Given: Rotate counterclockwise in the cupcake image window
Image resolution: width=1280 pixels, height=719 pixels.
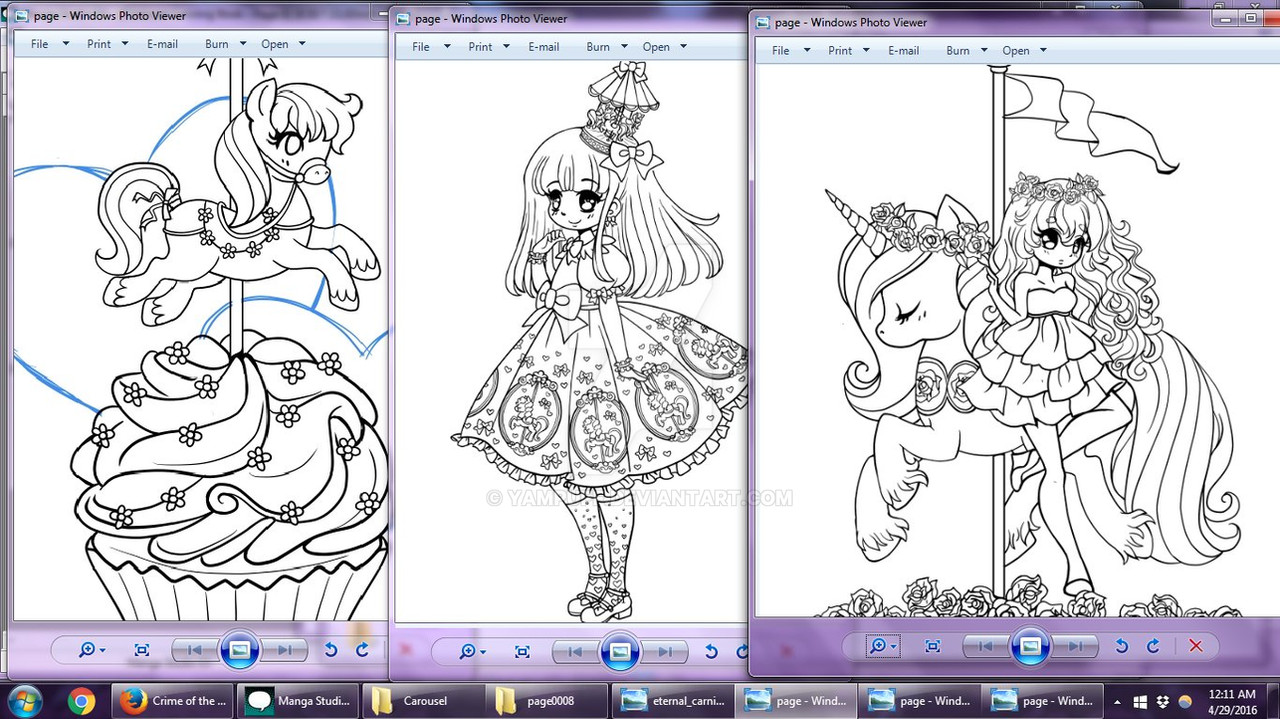Looking at the screenshot, I should (x=331, y=650).
